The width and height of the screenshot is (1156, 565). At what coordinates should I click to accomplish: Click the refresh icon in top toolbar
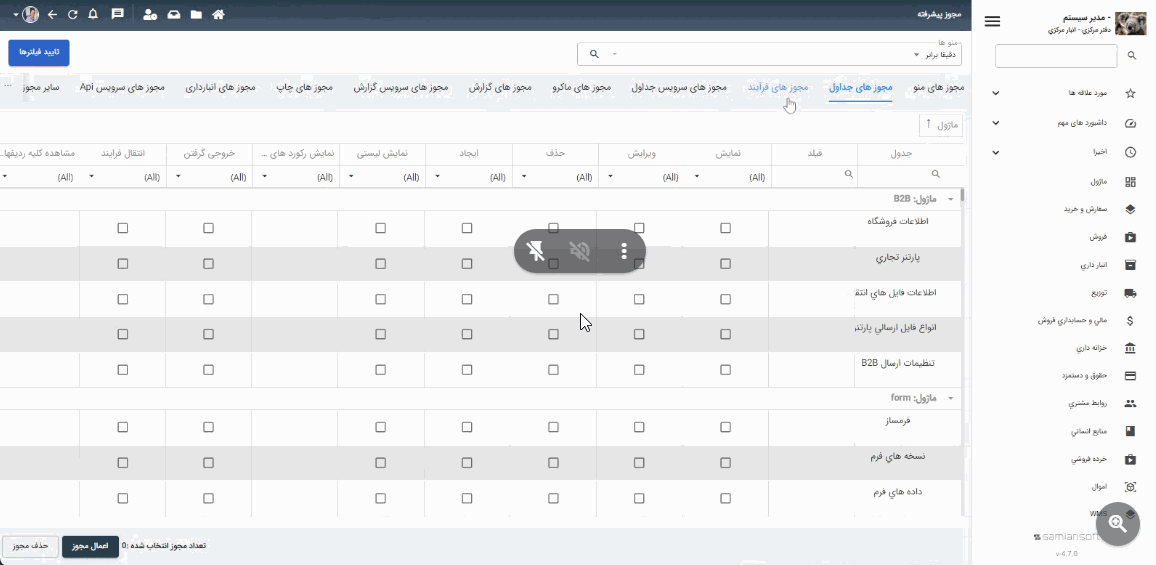coord(72,15)
